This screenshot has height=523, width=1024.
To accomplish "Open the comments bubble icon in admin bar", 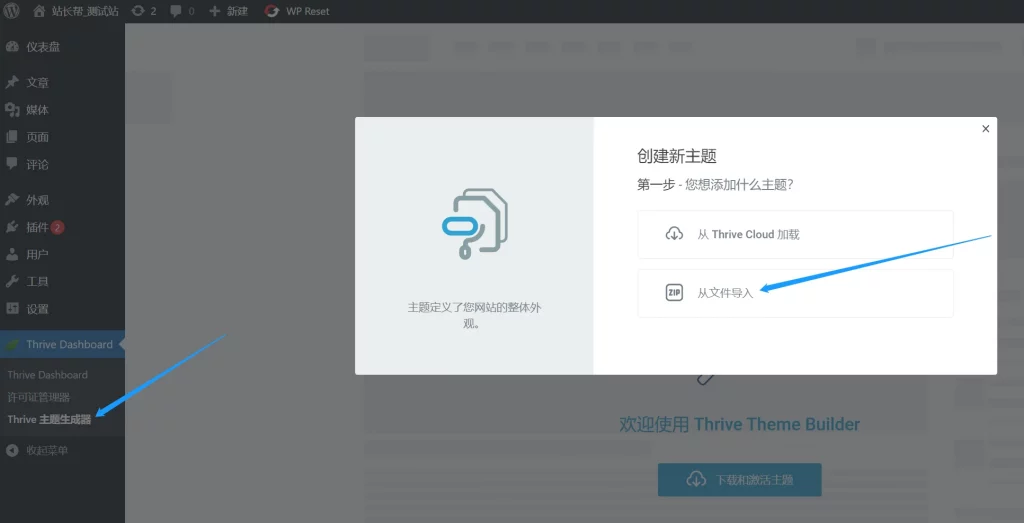I will [x=181, y=11].
